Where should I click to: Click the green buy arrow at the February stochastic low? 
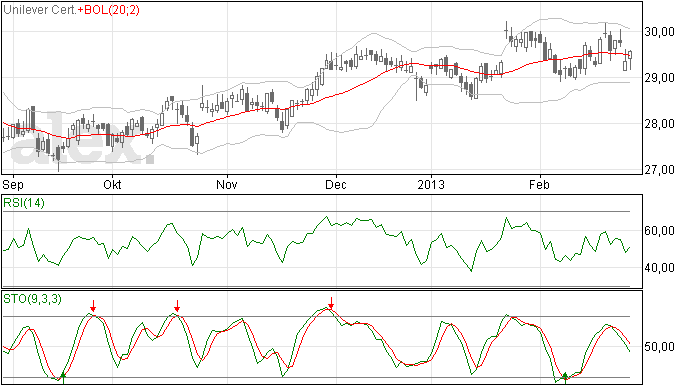pyautogui.click(x=565, y=377)
